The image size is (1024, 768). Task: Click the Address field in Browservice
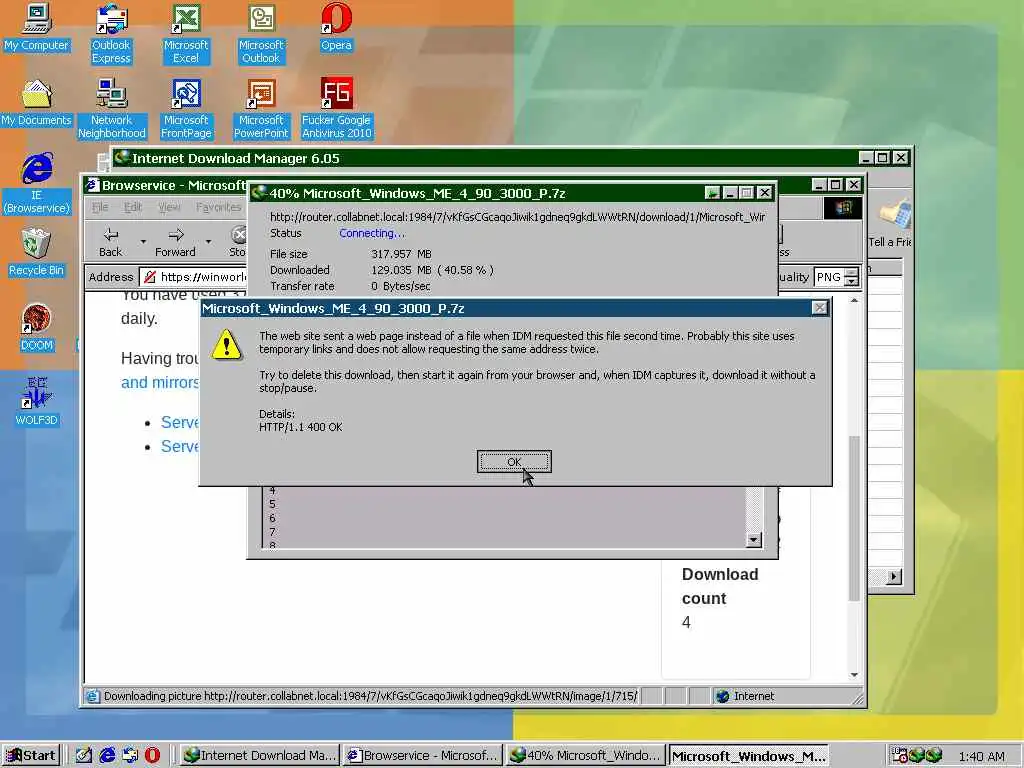coord(194,277)
